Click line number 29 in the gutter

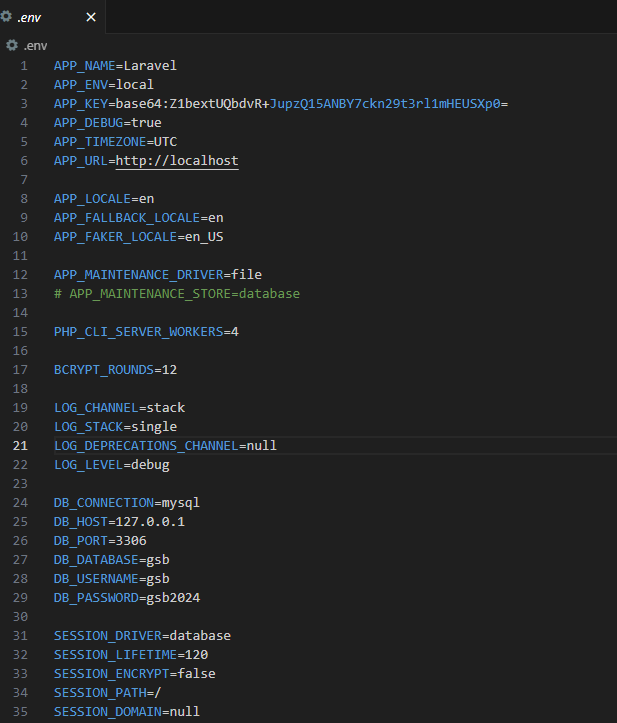tap(24, 598)
